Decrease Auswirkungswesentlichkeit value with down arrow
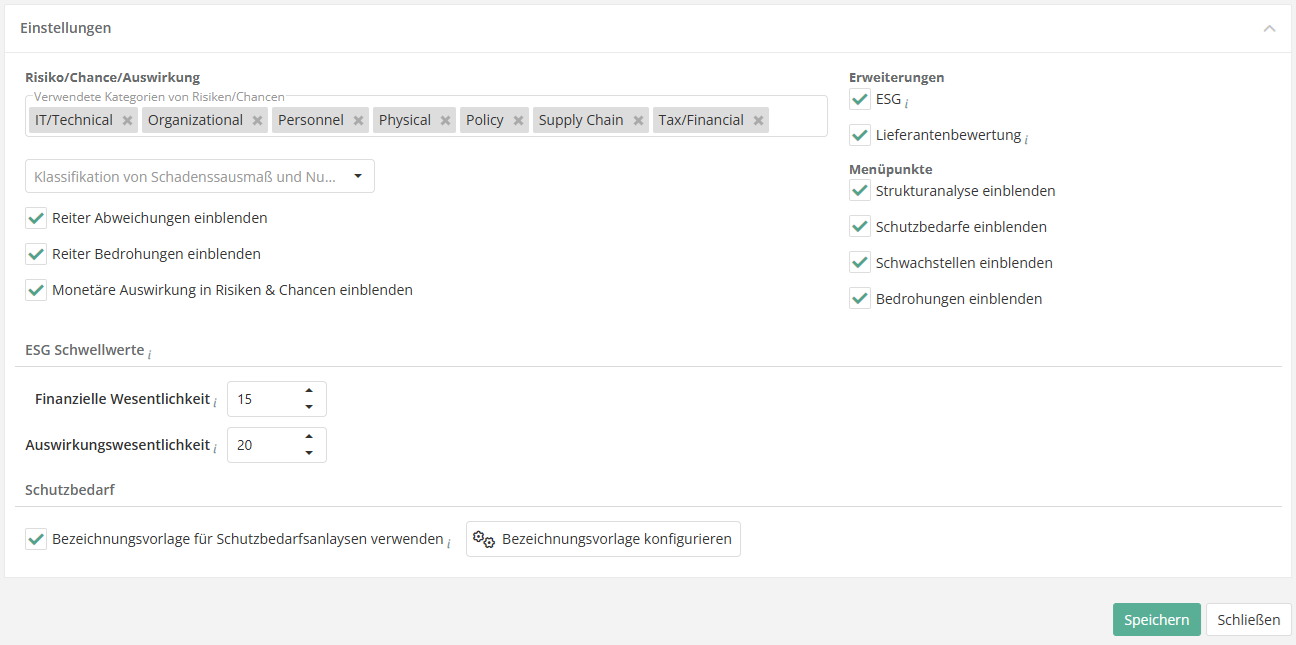 [309, 453]
